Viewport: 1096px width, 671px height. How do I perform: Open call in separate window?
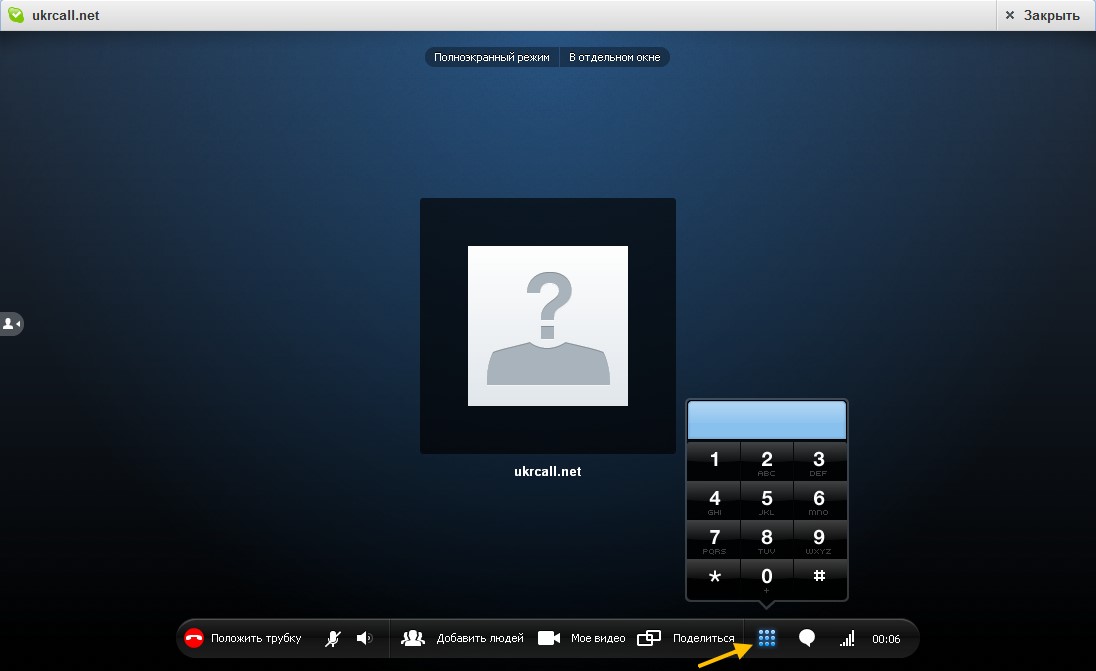point(614,58)
